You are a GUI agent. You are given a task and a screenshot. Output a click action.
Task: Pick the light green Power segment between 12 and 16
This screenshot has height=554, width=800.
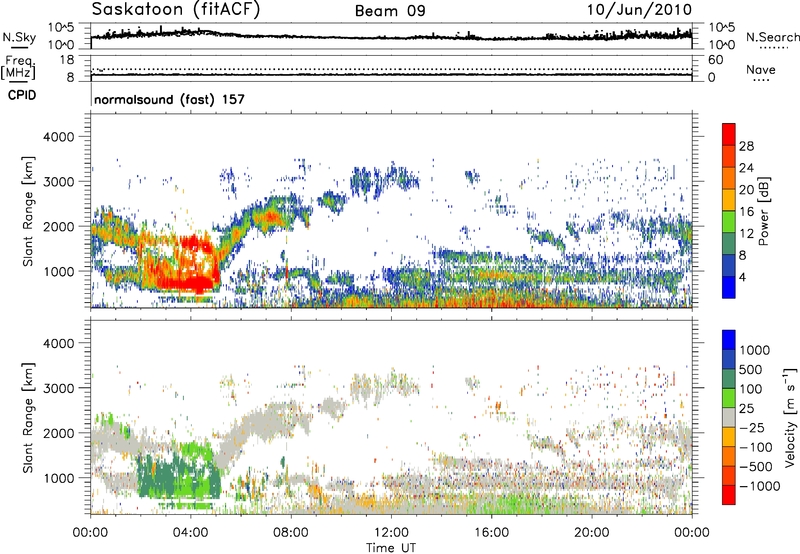coord(729,221)
